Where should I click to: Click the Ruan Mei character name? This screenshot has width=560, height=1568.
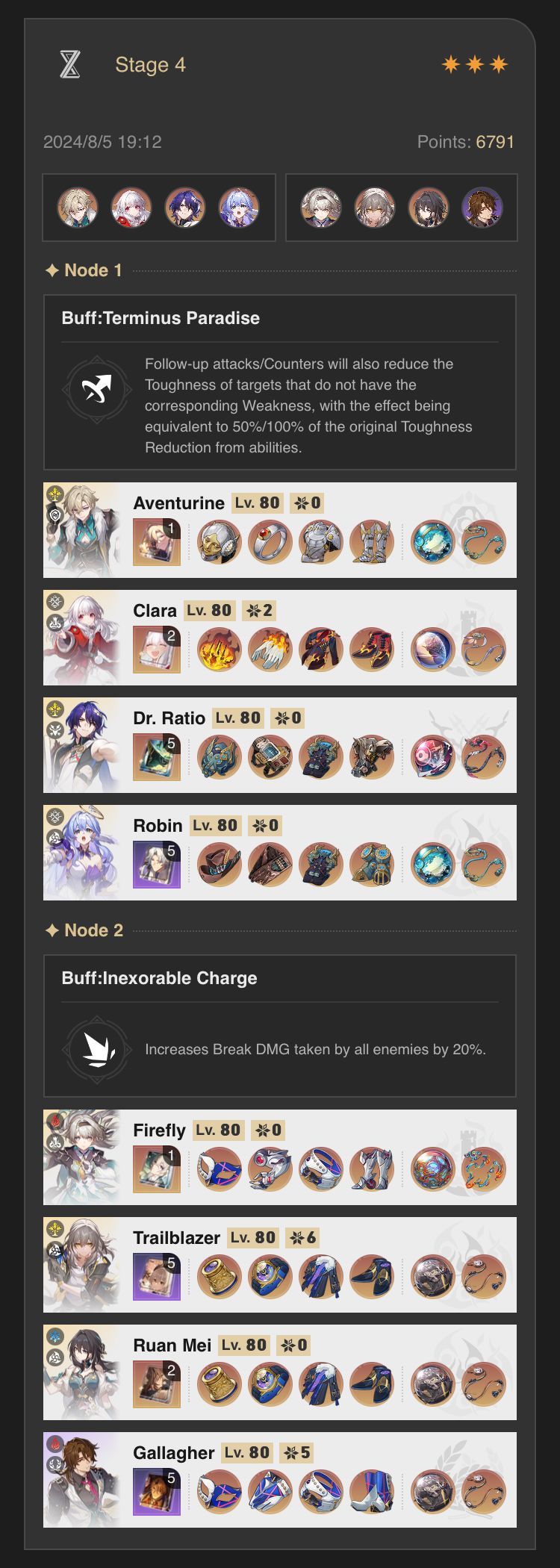[x=172, y=1345]
